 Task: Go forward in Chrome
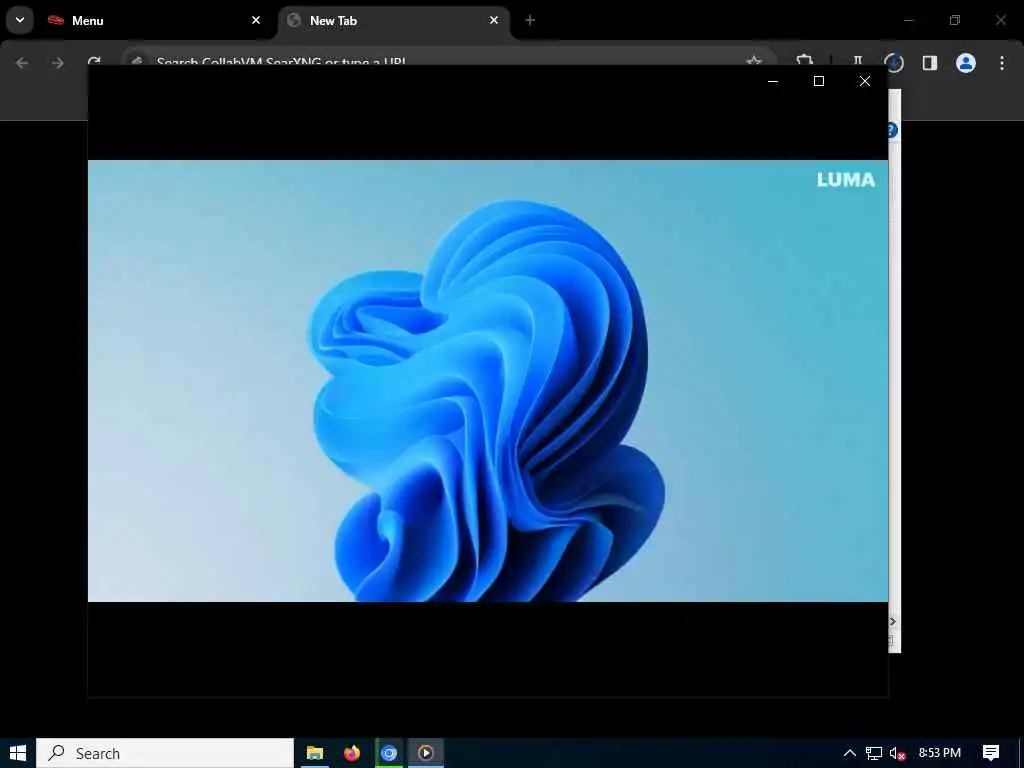[57, 63]
